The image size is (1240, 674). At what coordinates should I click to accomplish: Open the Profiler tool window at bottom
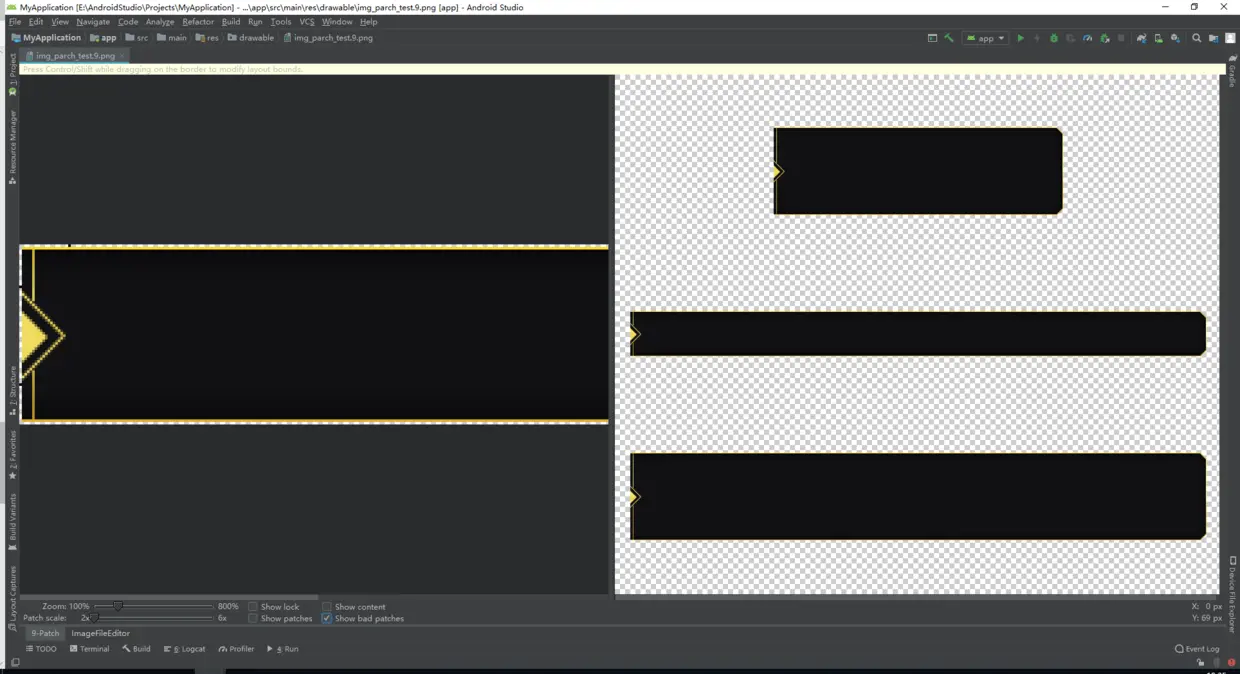pyautogui.click(x=236, y=649)
